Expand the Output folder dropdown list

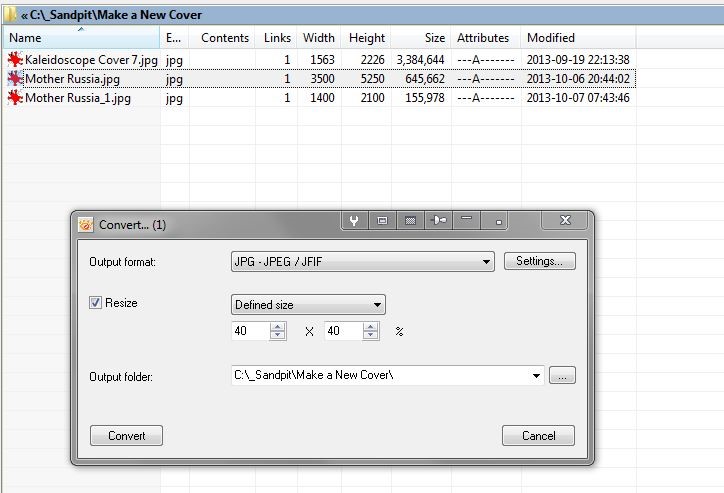[x=536, y=375]
